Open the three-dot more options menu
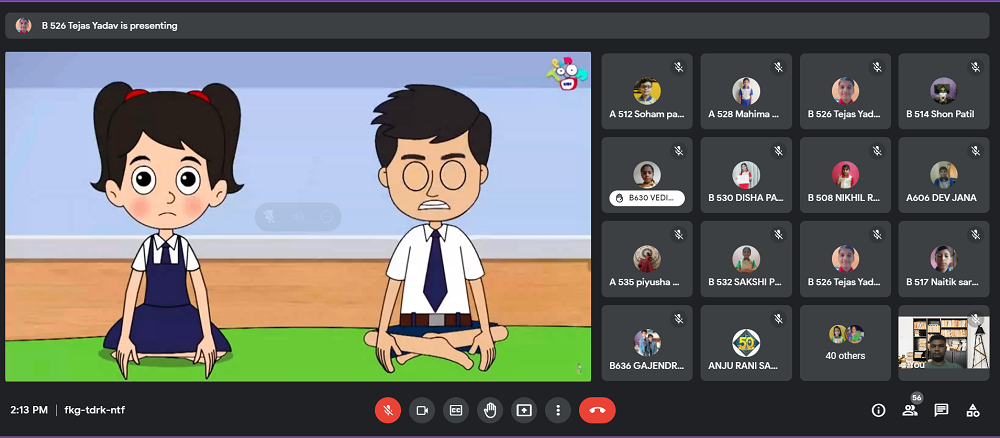The height and width of the screenshot is (438, 1000). pyautogui.click(x=558, y=410)
